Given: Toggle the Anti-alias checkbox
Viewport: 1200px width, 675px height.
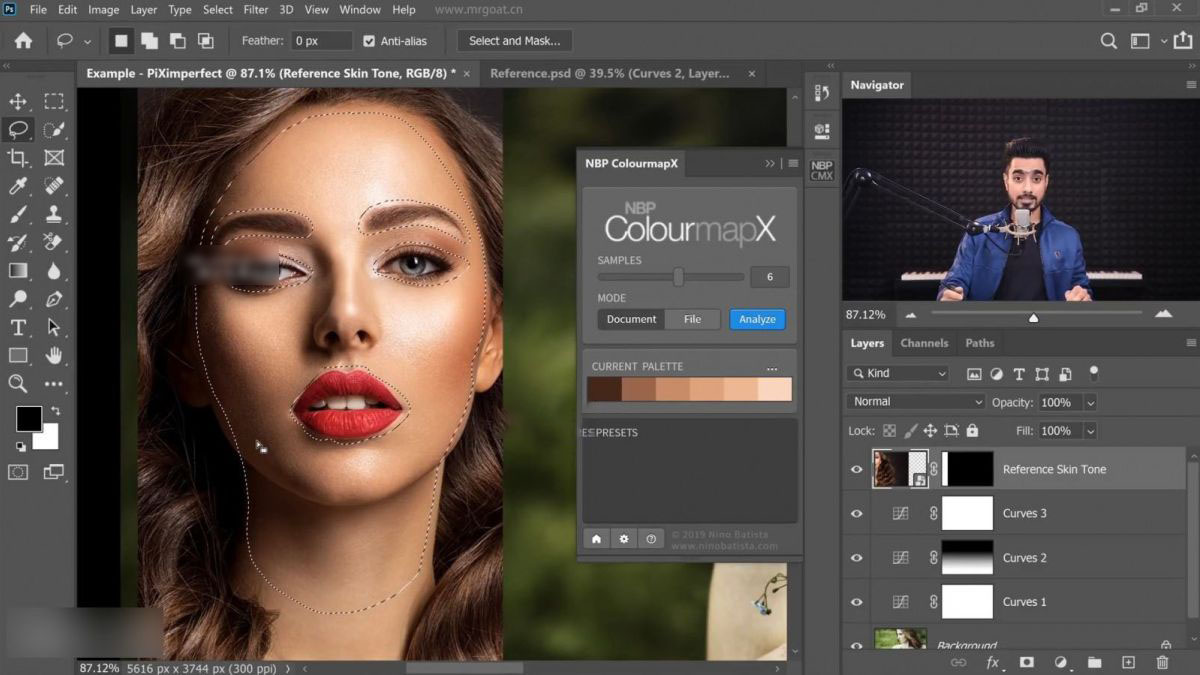Looking at the screenshot, I should click(x=369, y=41).
